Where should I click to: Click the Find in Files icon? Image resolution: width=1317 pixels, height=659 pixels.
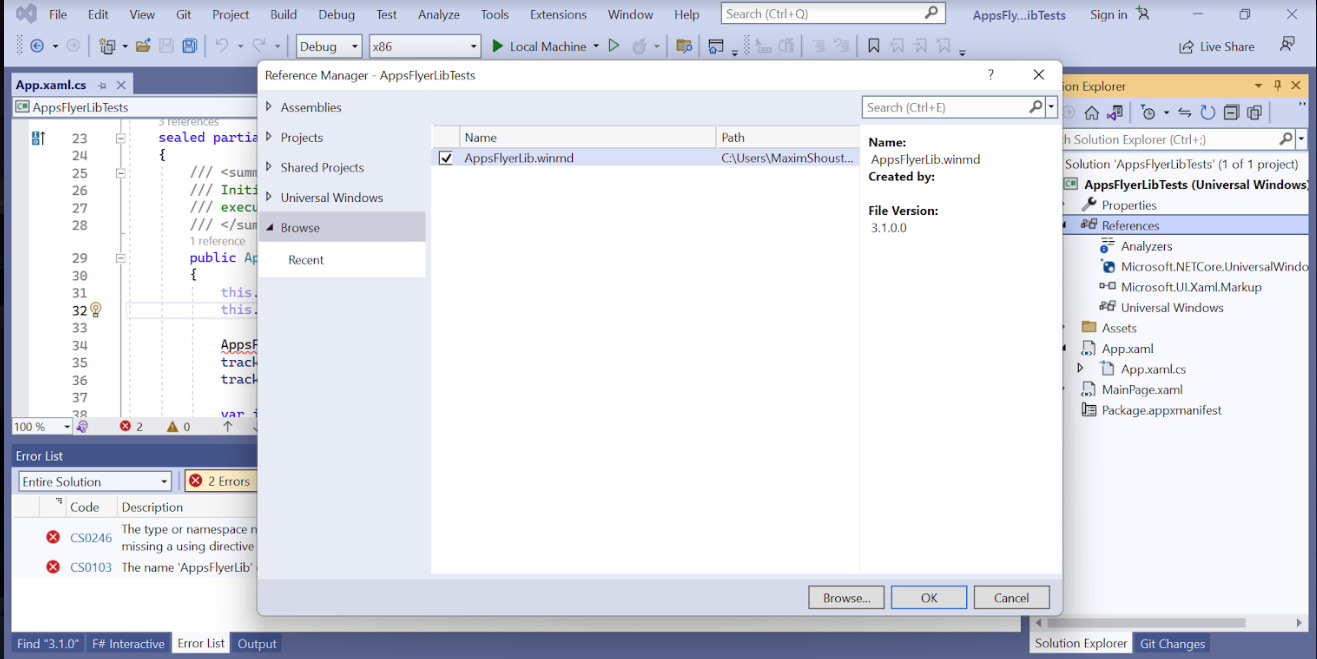coord(684,46)
